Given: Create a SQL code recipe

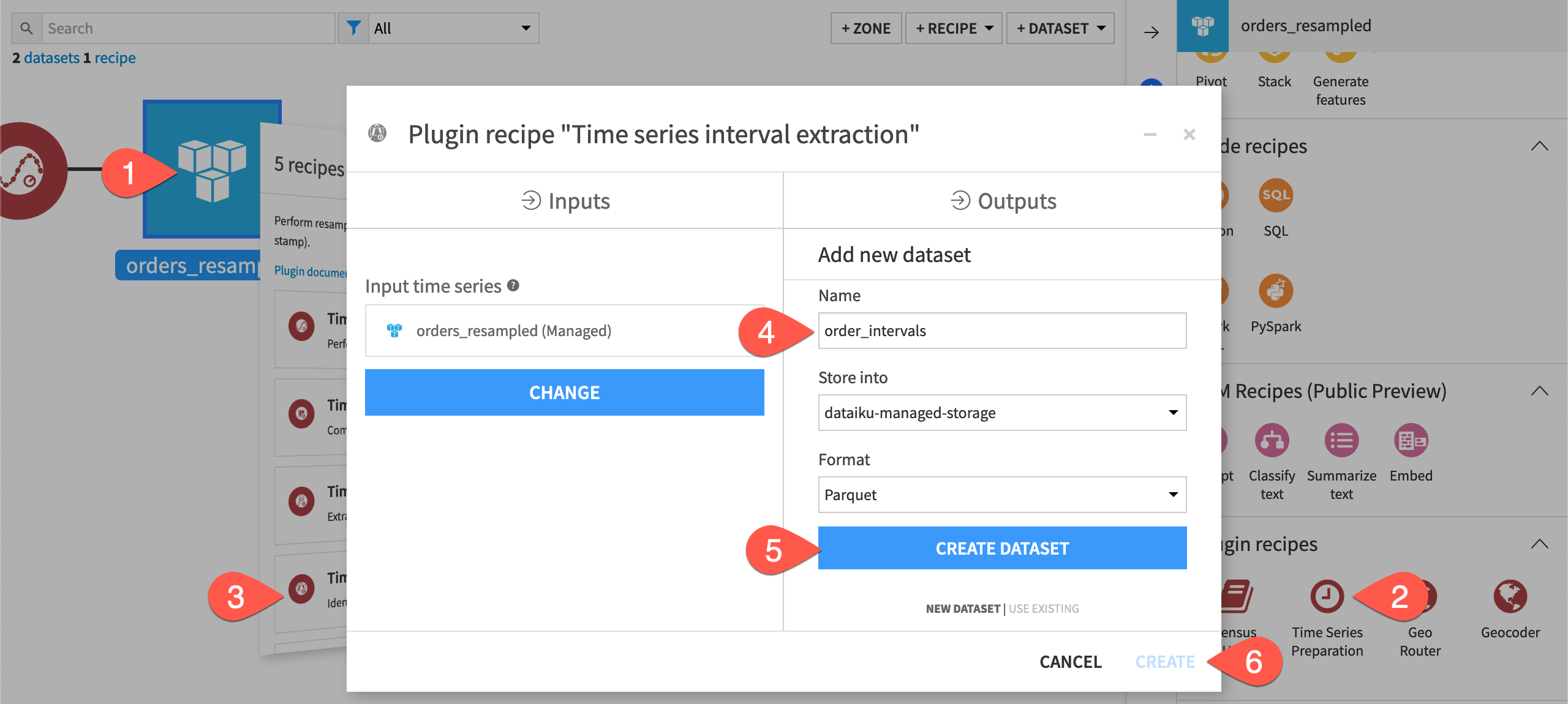Looking at the screenshot, I should pos(1276,196).
